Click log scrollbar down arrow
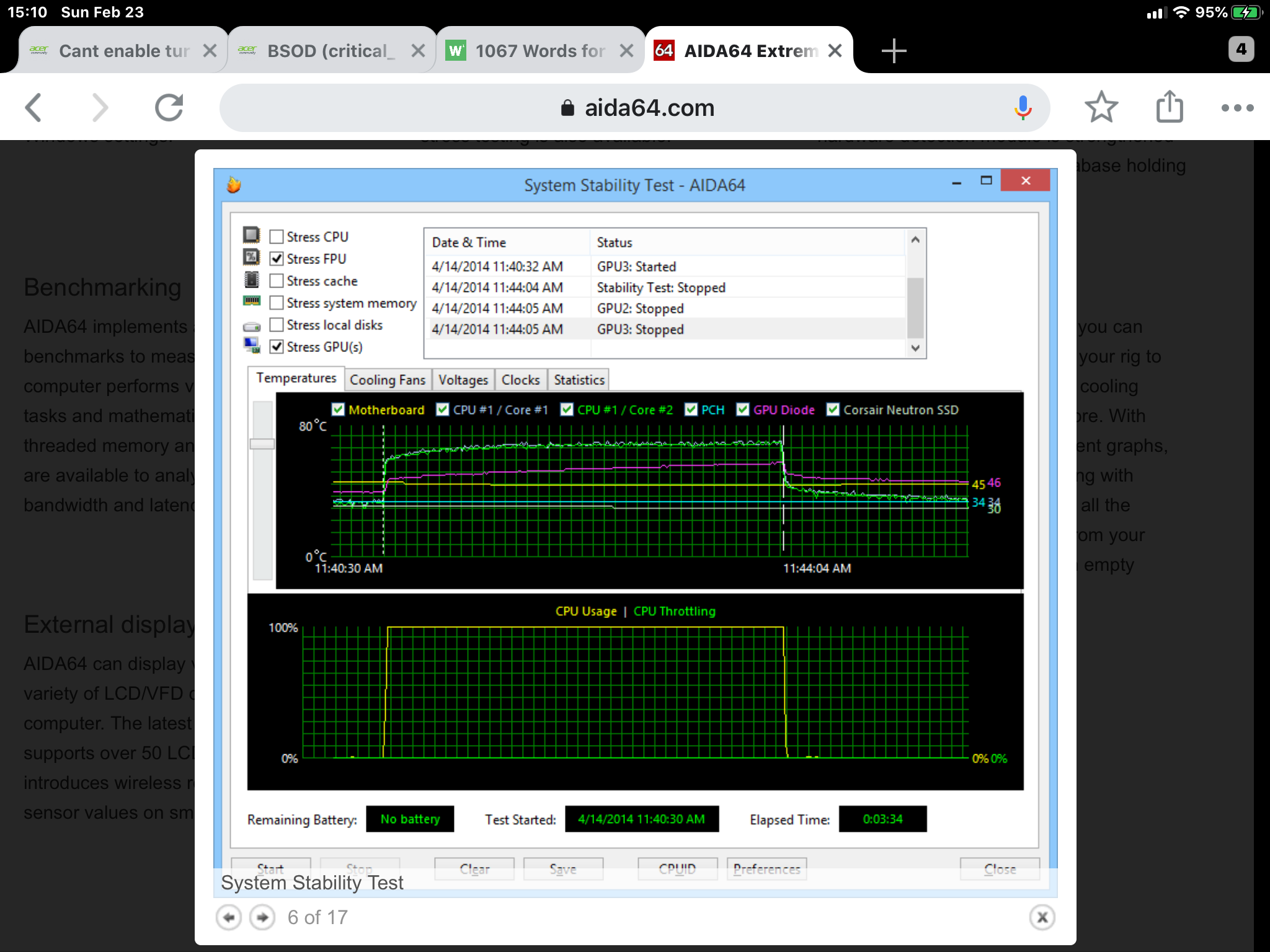Image resolution: width=1270 pixels, height=952 pixels. (x=915, y=348)
